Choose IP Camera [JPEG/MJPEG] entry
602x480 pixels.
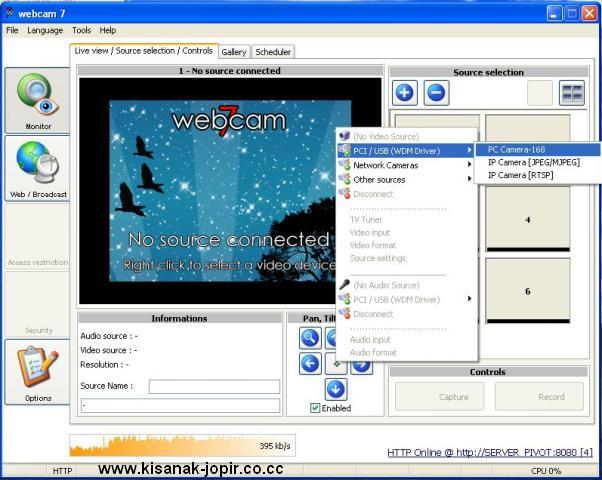click(x=538, y=162)
